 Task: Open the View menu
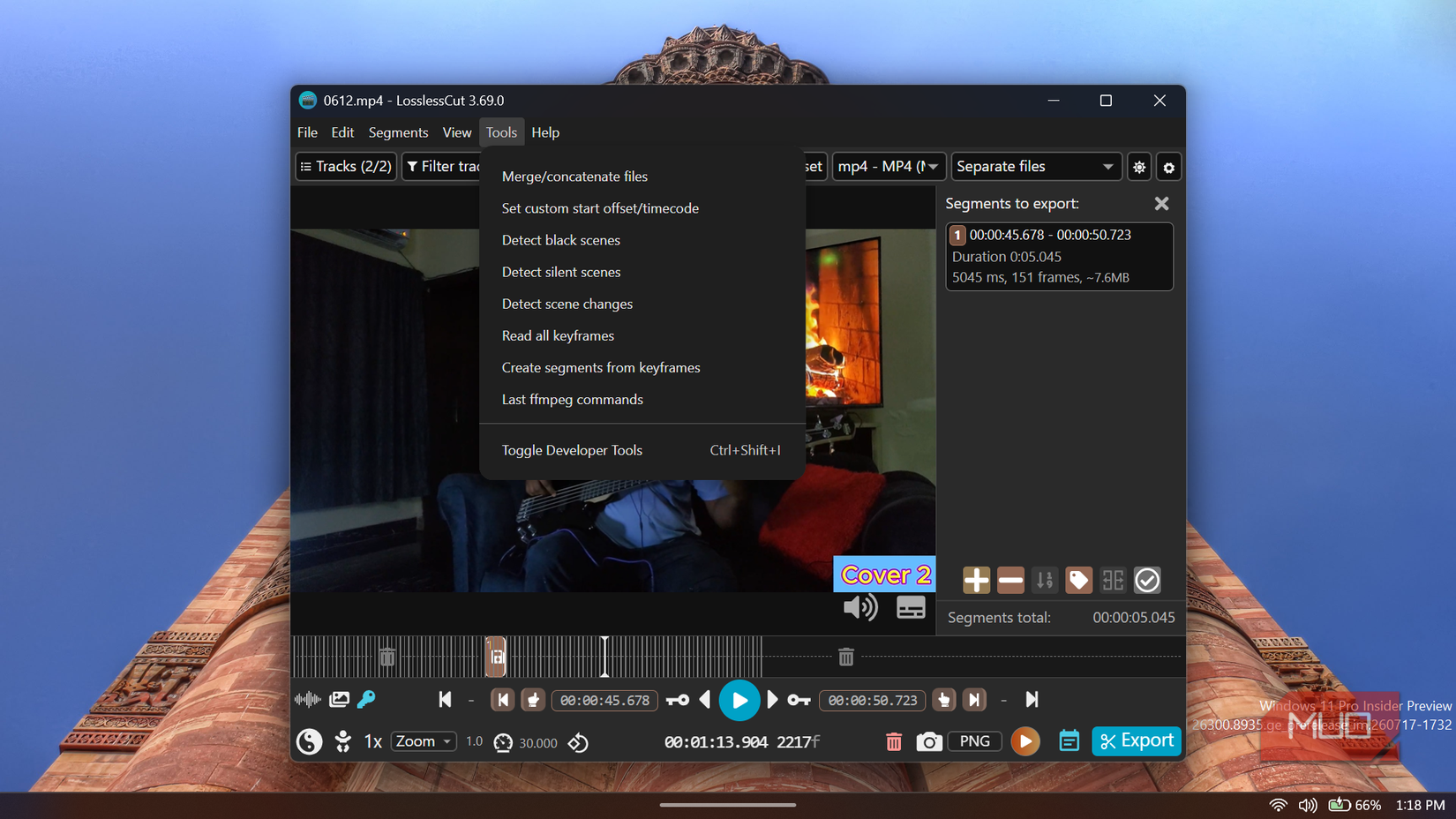456,132
